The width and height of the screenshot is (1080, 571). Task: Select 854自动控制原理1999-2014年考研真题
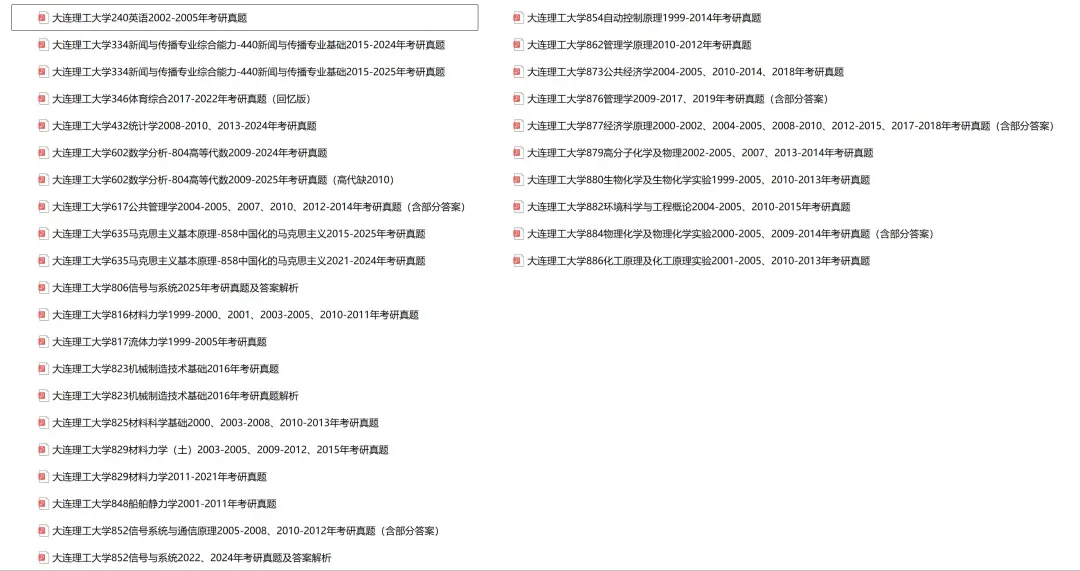(644, 18)
